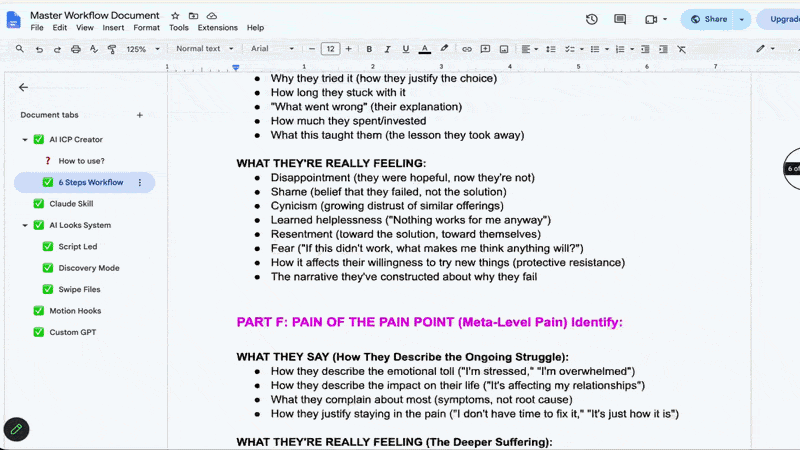
Task: Add a new document tab
Action: tap(139, 115)
